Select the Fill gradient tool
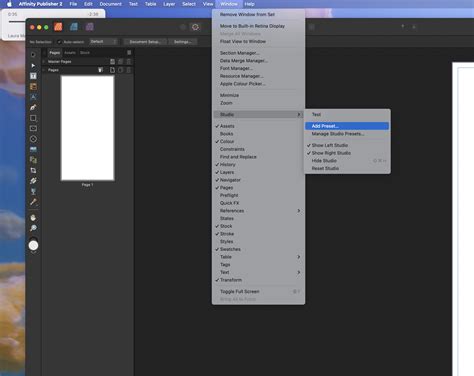Image resolution: width=474 pixels, height=376 pixels. [33, 181]
